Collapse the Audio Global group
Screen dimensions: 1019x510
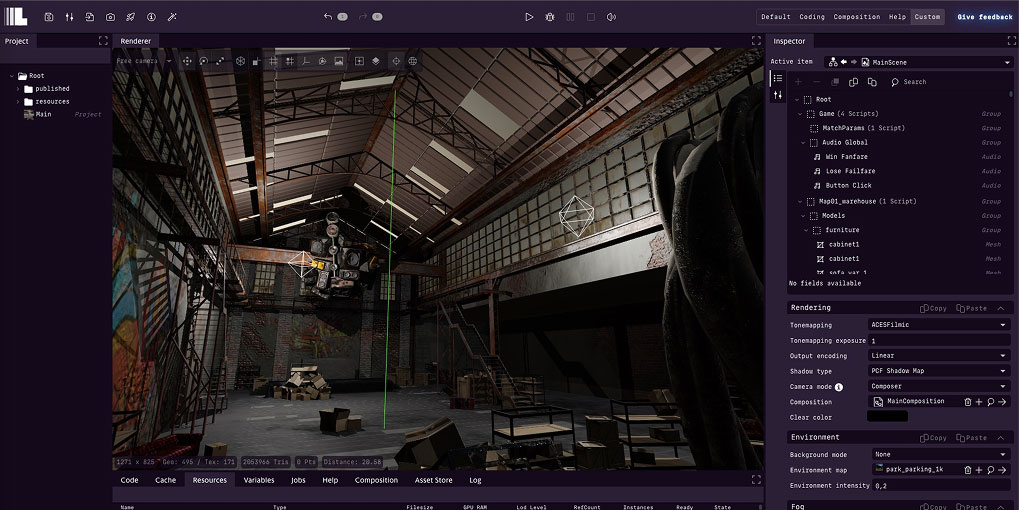pos(803,142)
